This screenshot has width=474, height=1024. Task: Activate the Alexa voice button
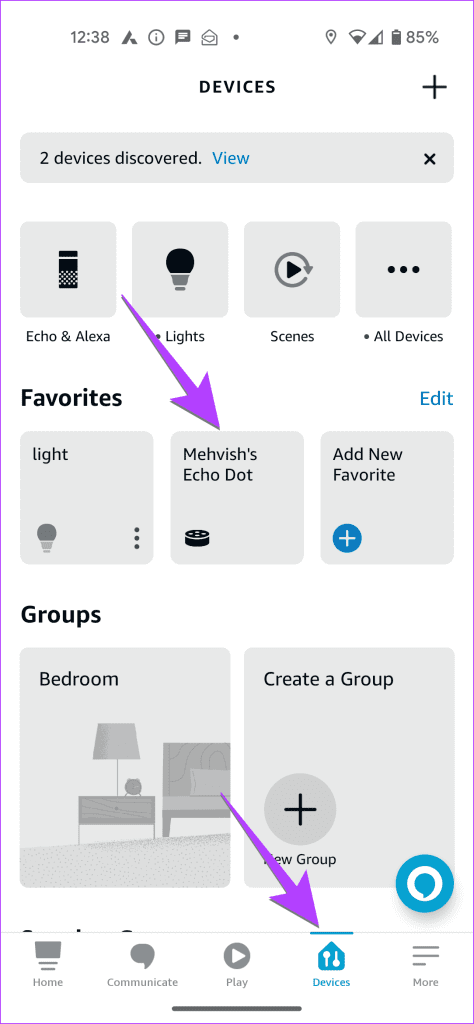click(x=424, y=884)
